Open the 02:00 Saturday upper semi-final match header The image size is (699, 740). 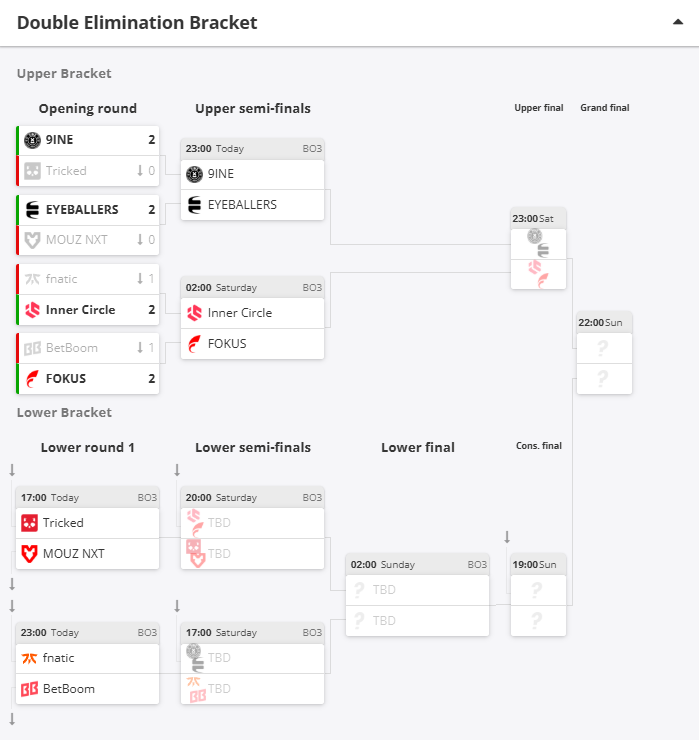coord(253,287)
